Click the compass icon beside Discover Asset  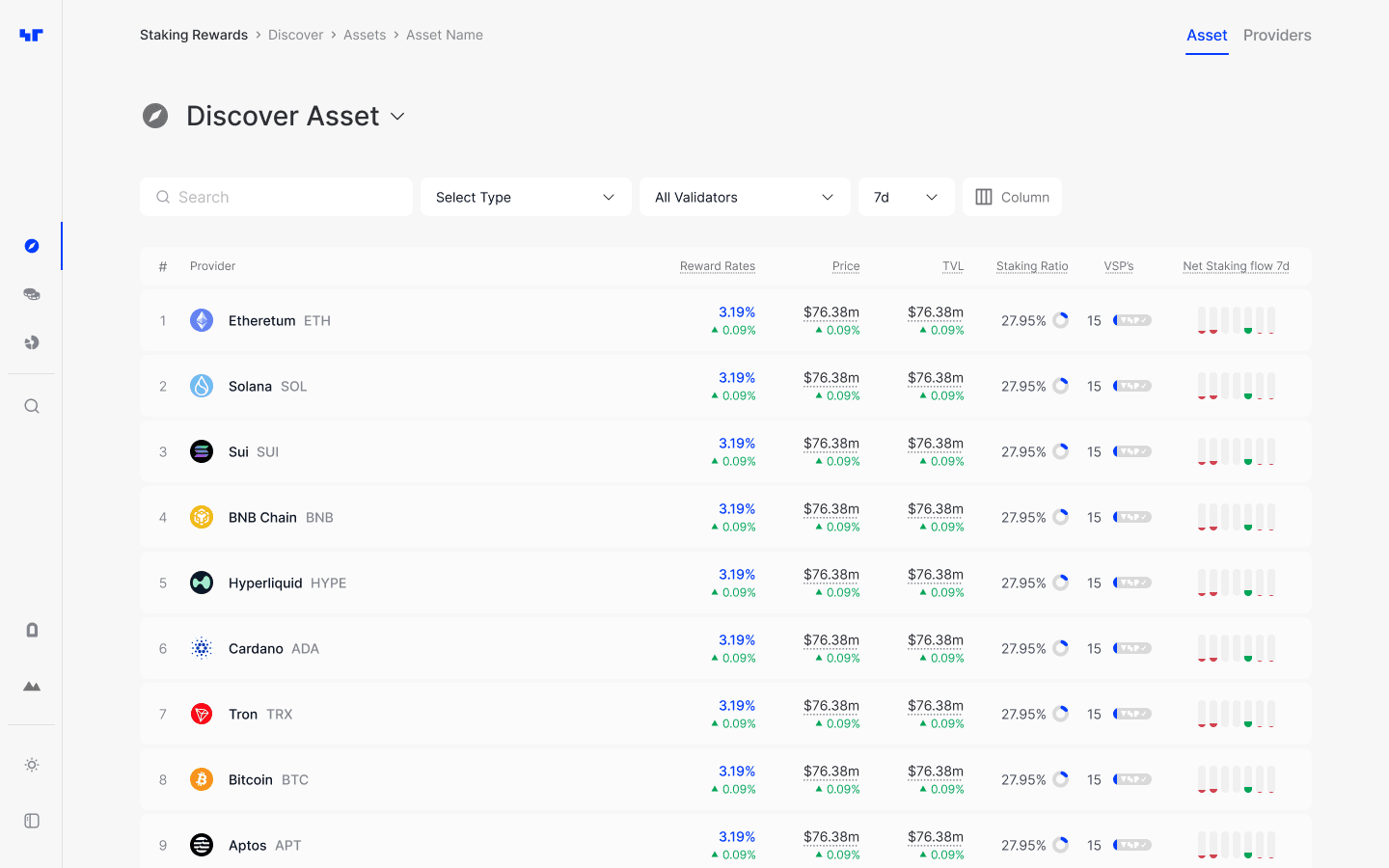155,116
